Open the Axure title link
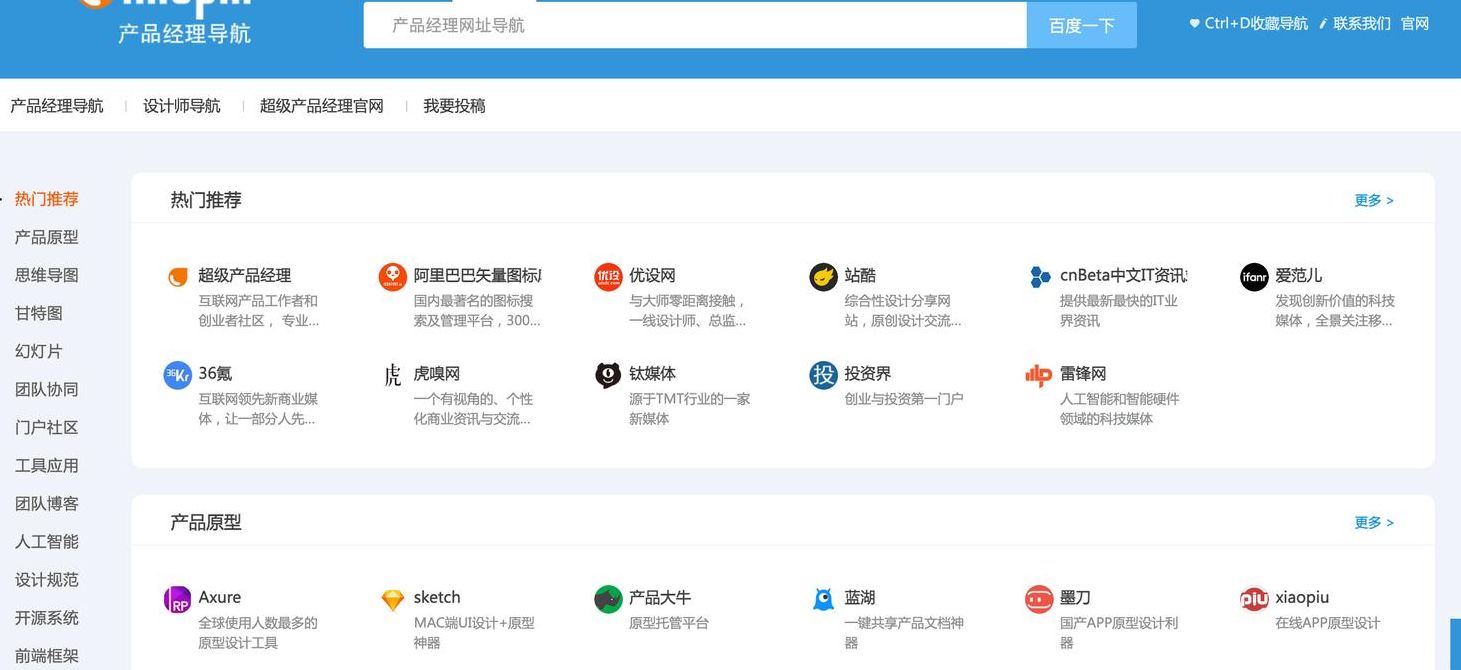The height and width of the screenshot is (670, 1461). coord(220,597)
